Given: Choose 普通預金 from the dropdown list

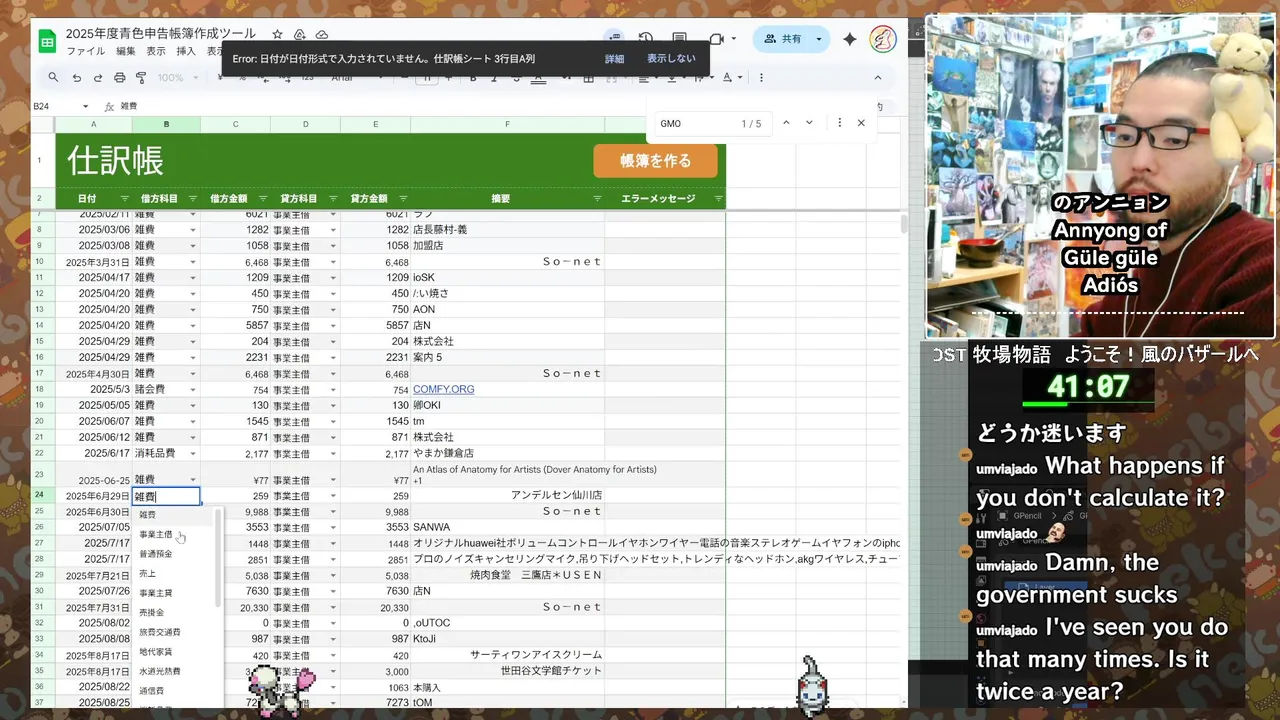Looking at the screenshot, I should tap(171, 554).
